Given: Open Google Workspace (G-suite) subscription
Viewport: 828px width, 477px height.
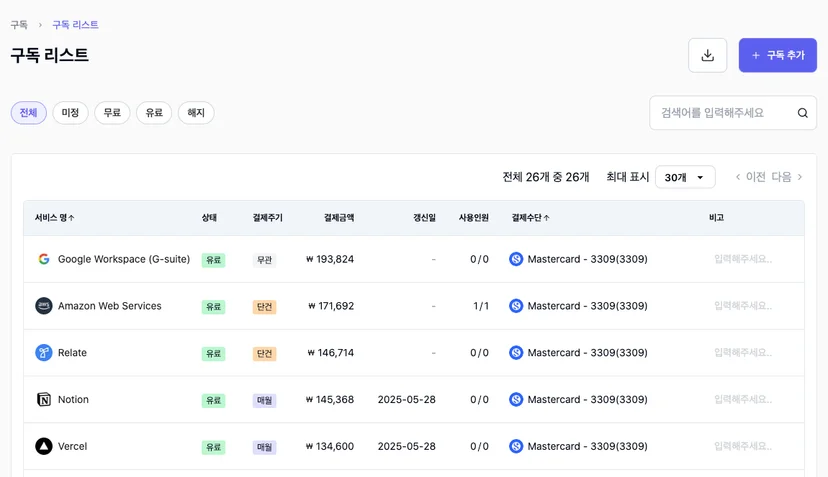Looking at the screenshot, I should point(124,259).
